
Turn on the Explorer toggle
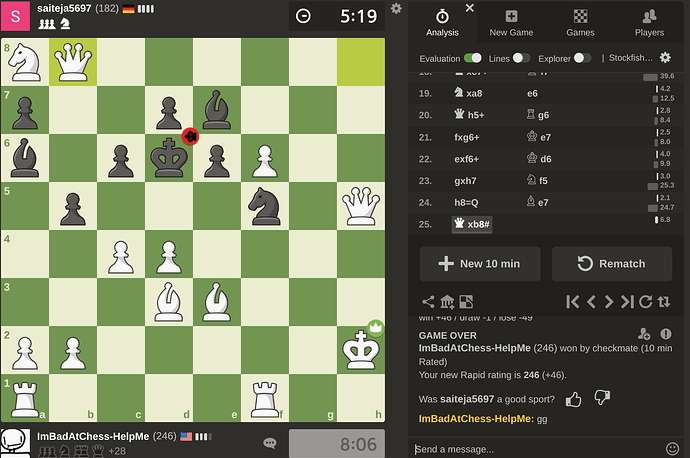[582, 58]
